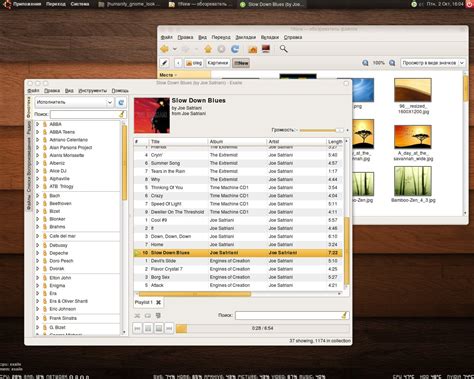Viewport: 474px width, 379px height.
Task: Open the Места side pane selector
Action: (x=168, y=75)
